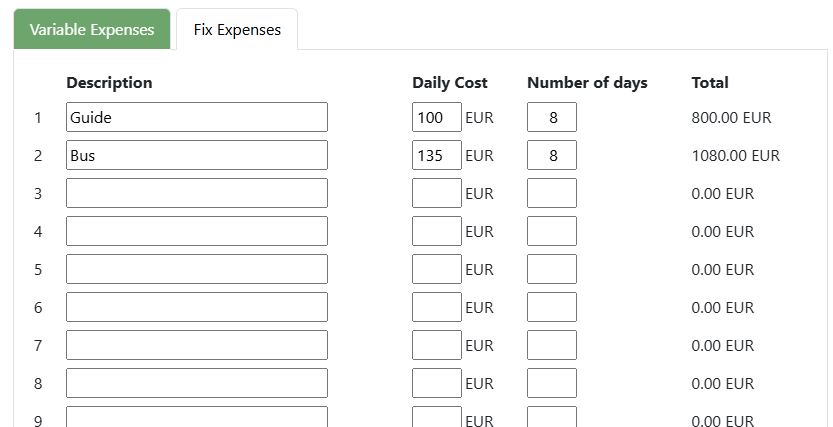Focus the number of days field in row 3
This screenshot has height=427, width=833.
click(x=551, y=193)
